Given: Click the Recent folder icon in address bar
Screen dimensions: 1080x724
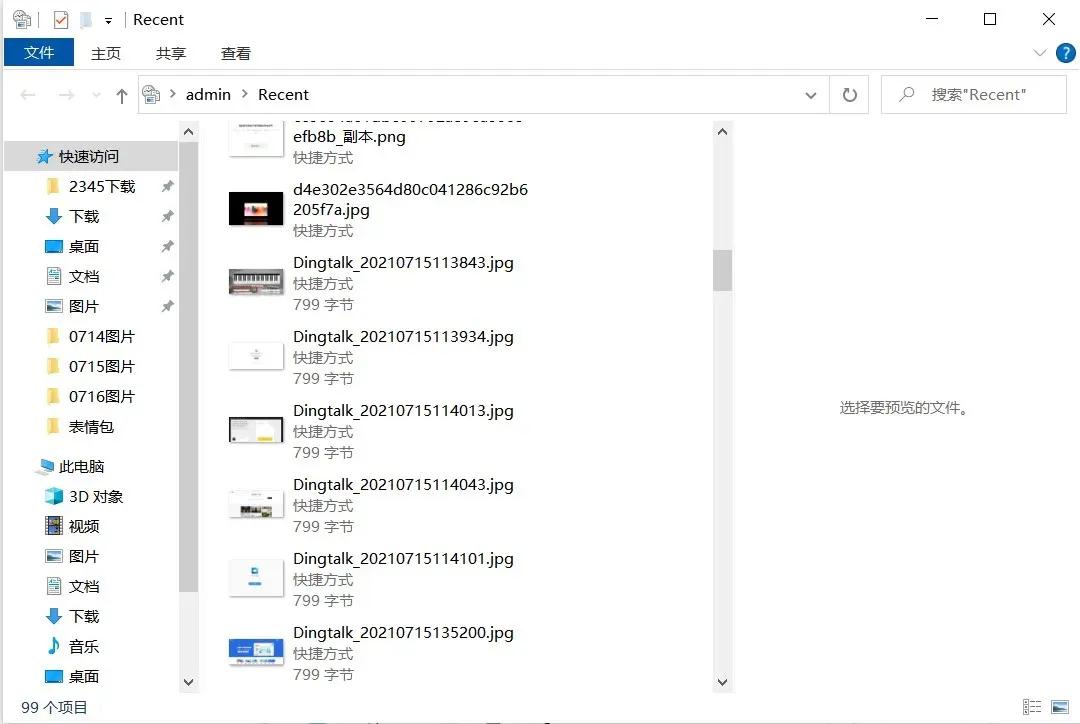Looking at the screenshot, I should tap(151, 93).
